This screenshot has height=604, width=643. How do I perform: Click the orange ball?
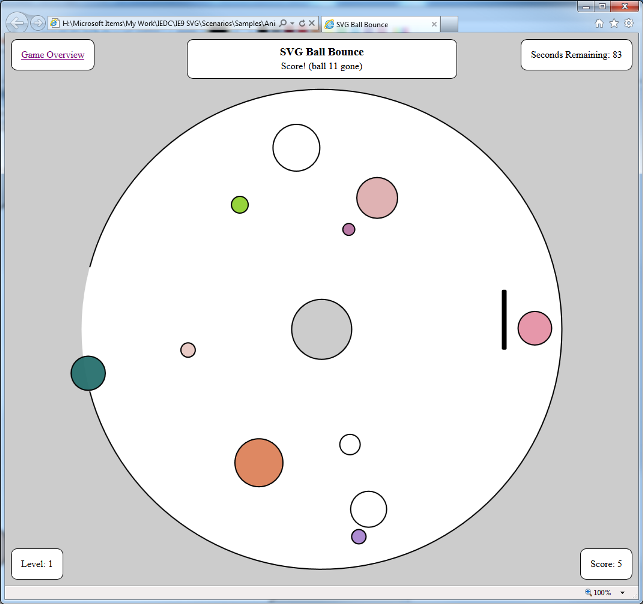point(259,463)
